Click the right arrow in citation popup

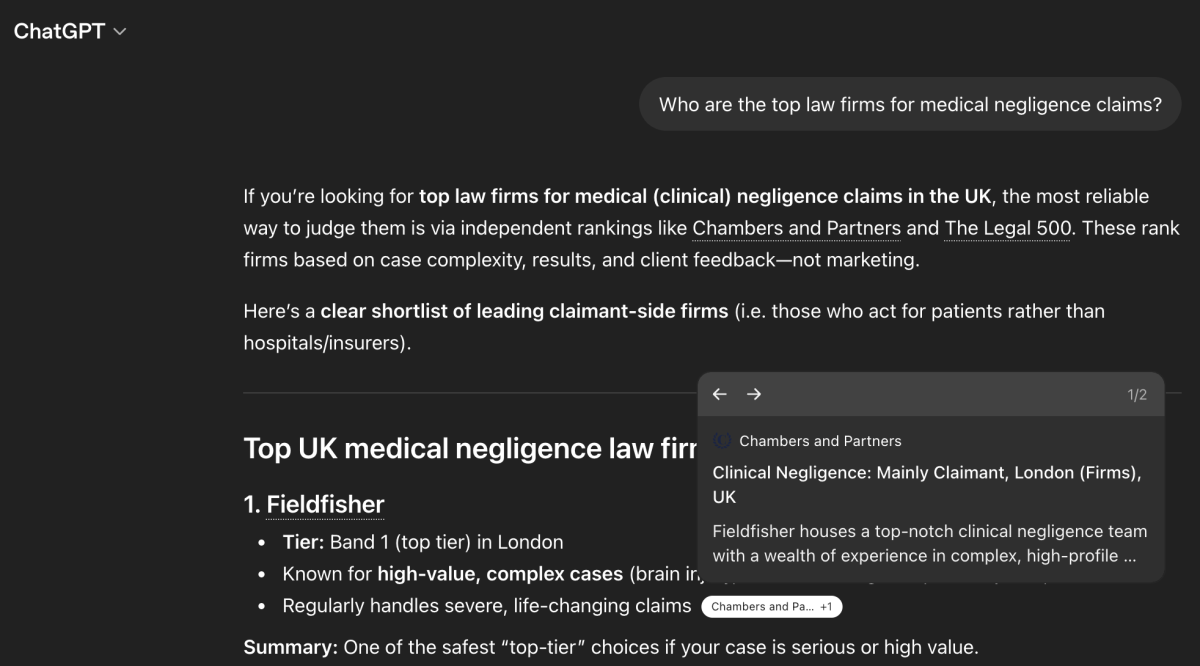point(754,394)
